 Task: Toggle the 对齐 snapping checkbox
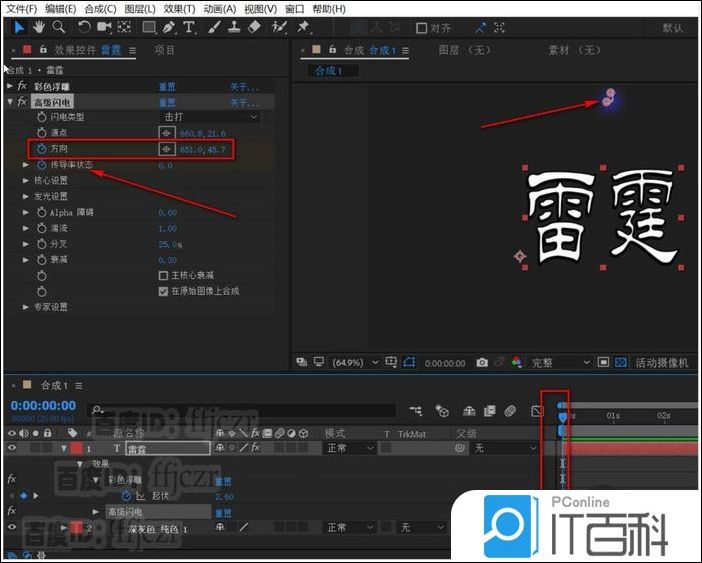[x=422, y=28]
